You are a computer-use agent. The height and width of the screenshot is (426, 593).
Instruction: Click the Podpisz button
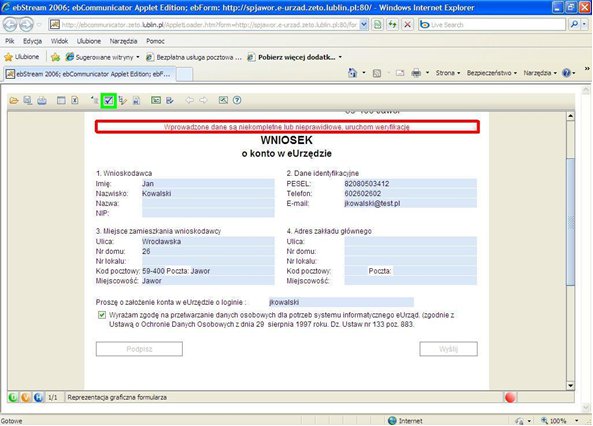[x=139, y=349]
